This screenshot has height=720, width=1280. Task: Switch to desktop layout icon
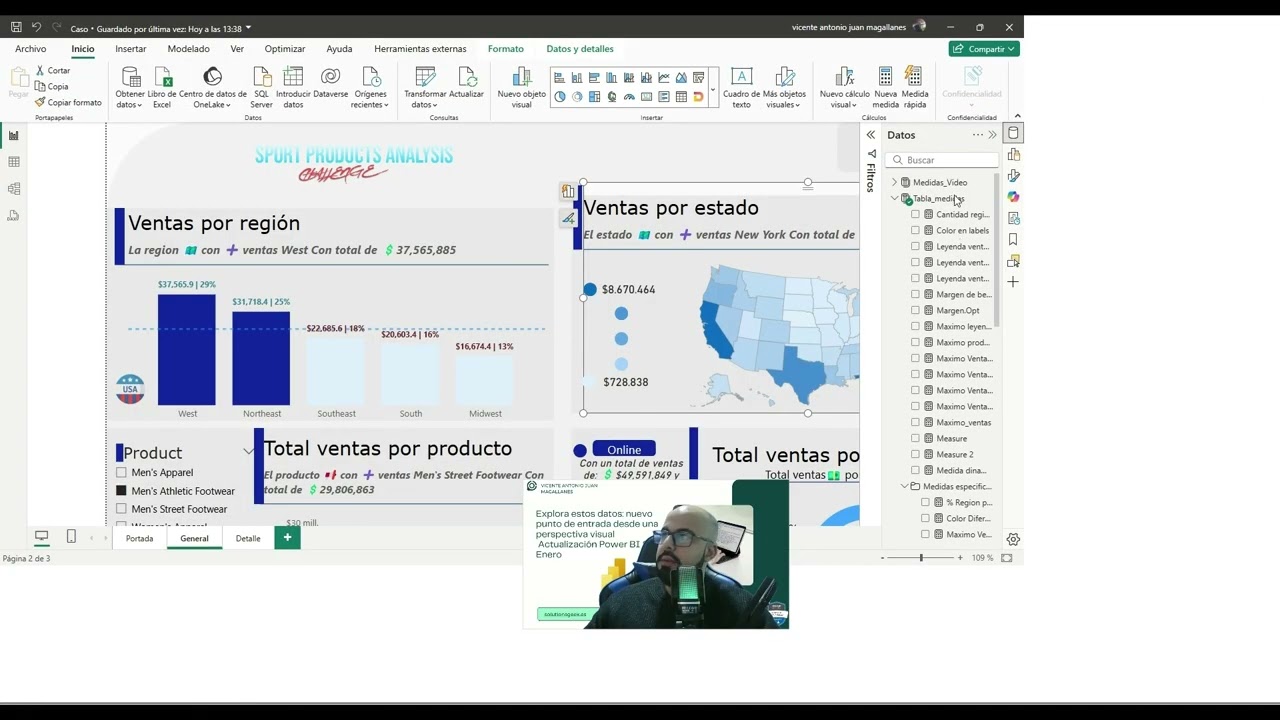click(x=41, y=537)
